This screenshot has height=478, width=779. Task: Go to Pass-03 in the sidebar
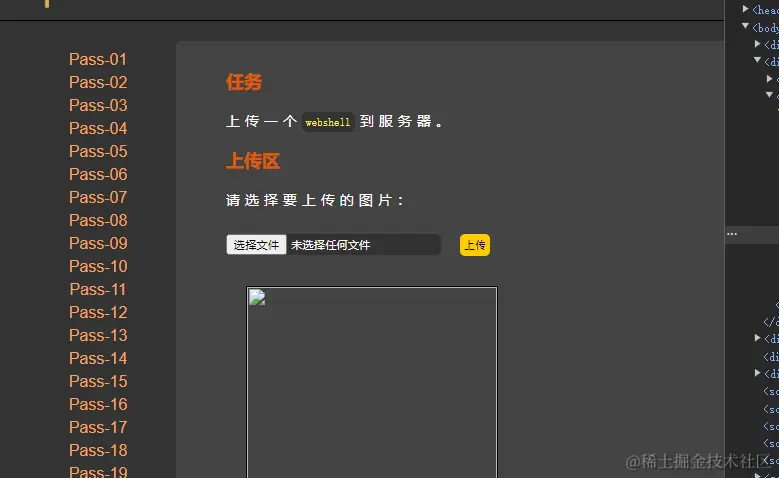98,105
